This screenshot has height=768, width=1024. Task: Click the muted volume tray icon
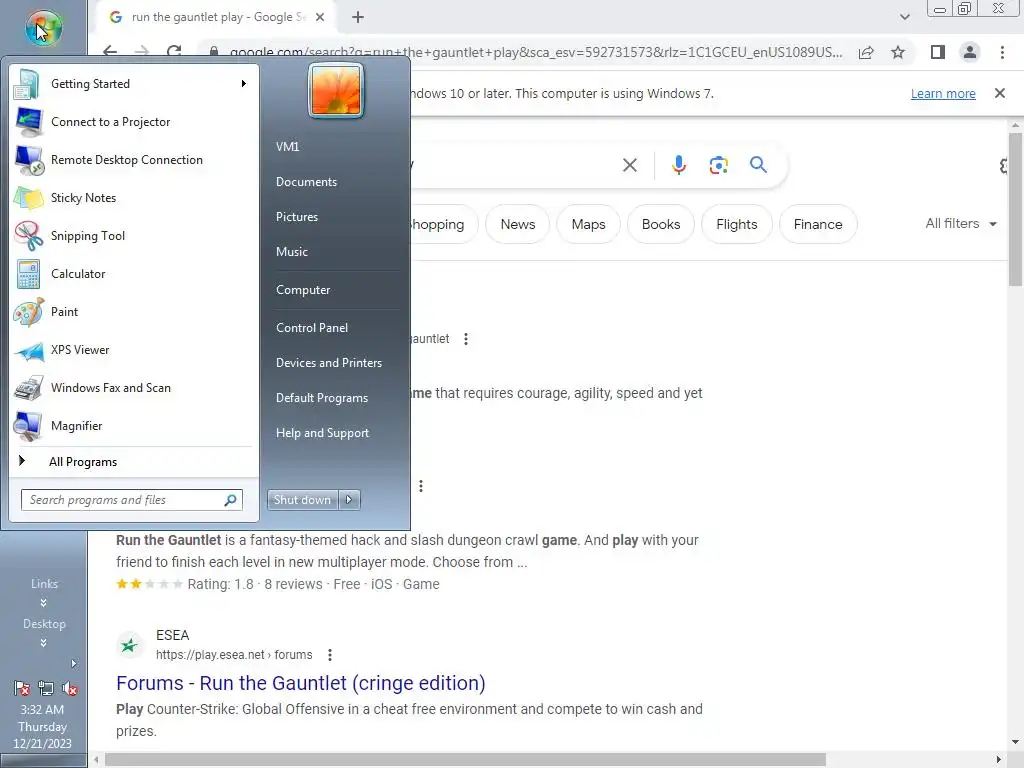click(x=69, y=688)
